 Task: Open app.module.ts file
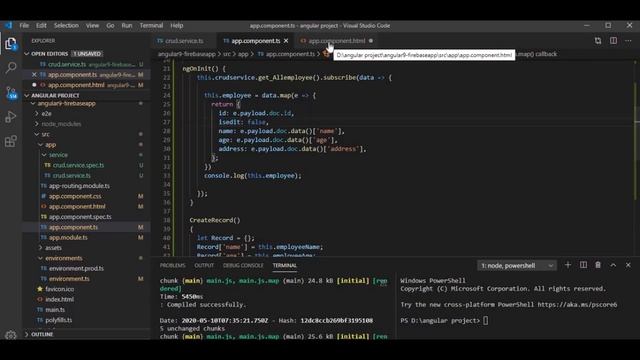coord(86,237)
